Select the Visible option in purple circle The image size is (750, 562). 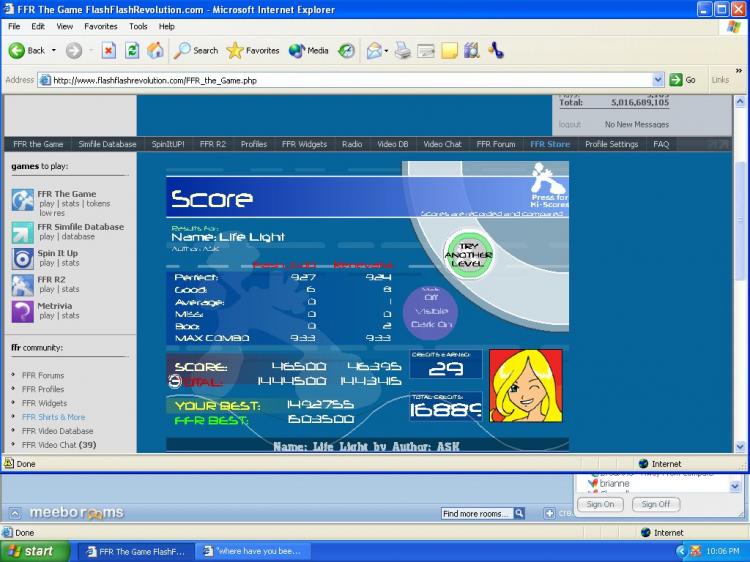point(431,310)
